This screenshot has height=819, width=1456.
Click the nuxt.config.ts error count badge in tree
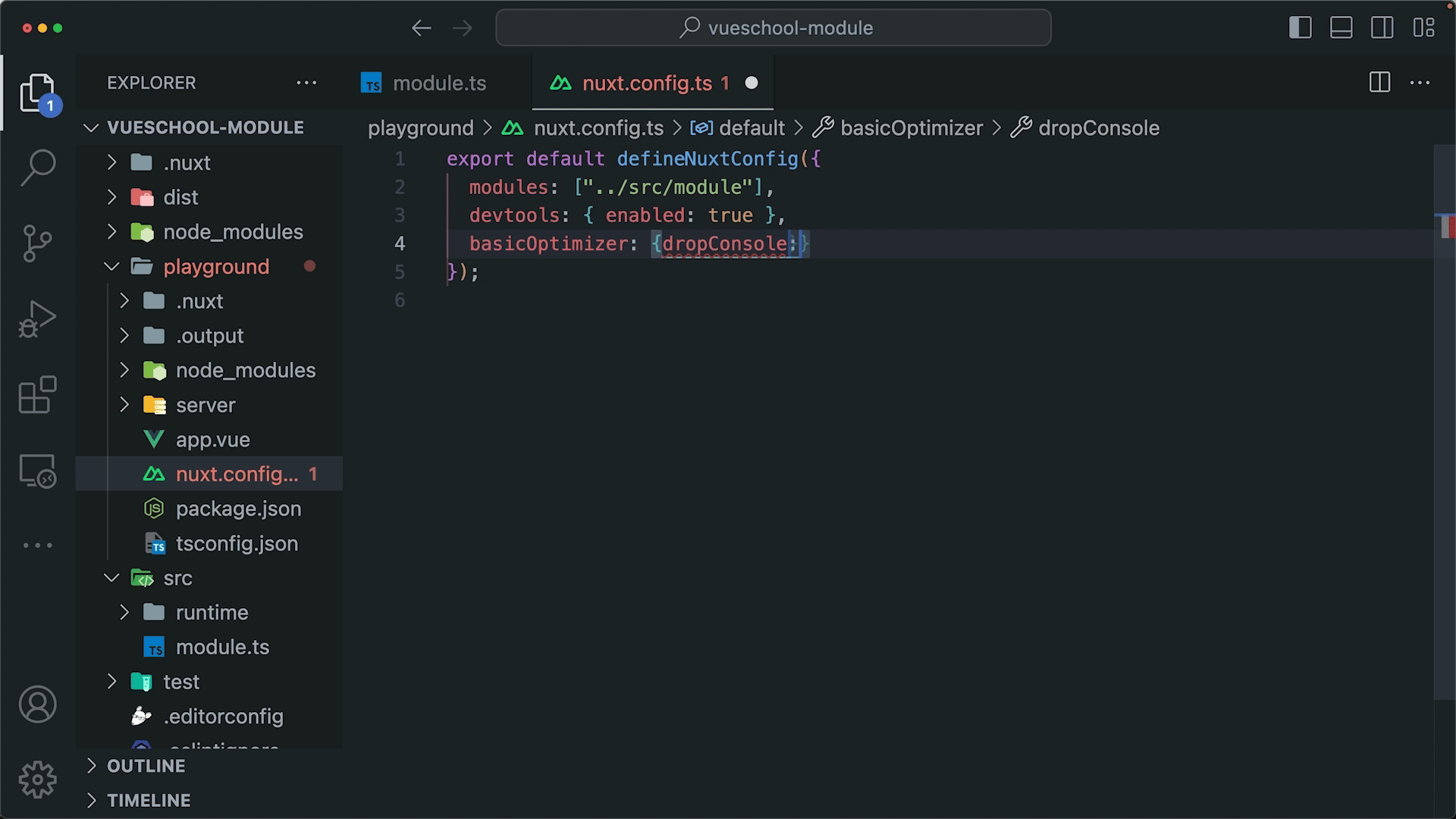tap(312, 474)
